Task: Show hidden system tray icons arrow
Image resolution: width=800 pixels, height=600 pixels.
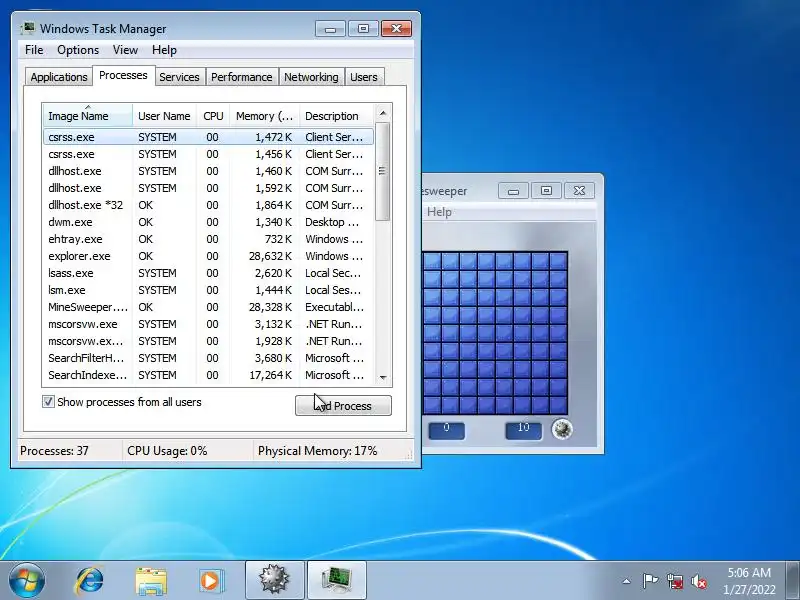Action: coord(627,581)
